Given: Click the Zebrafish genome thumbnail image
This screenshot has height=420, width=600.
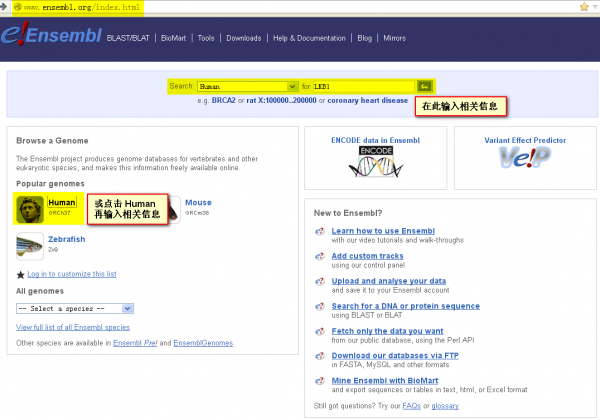Looking at the screenshot, I should click(30, 246).
